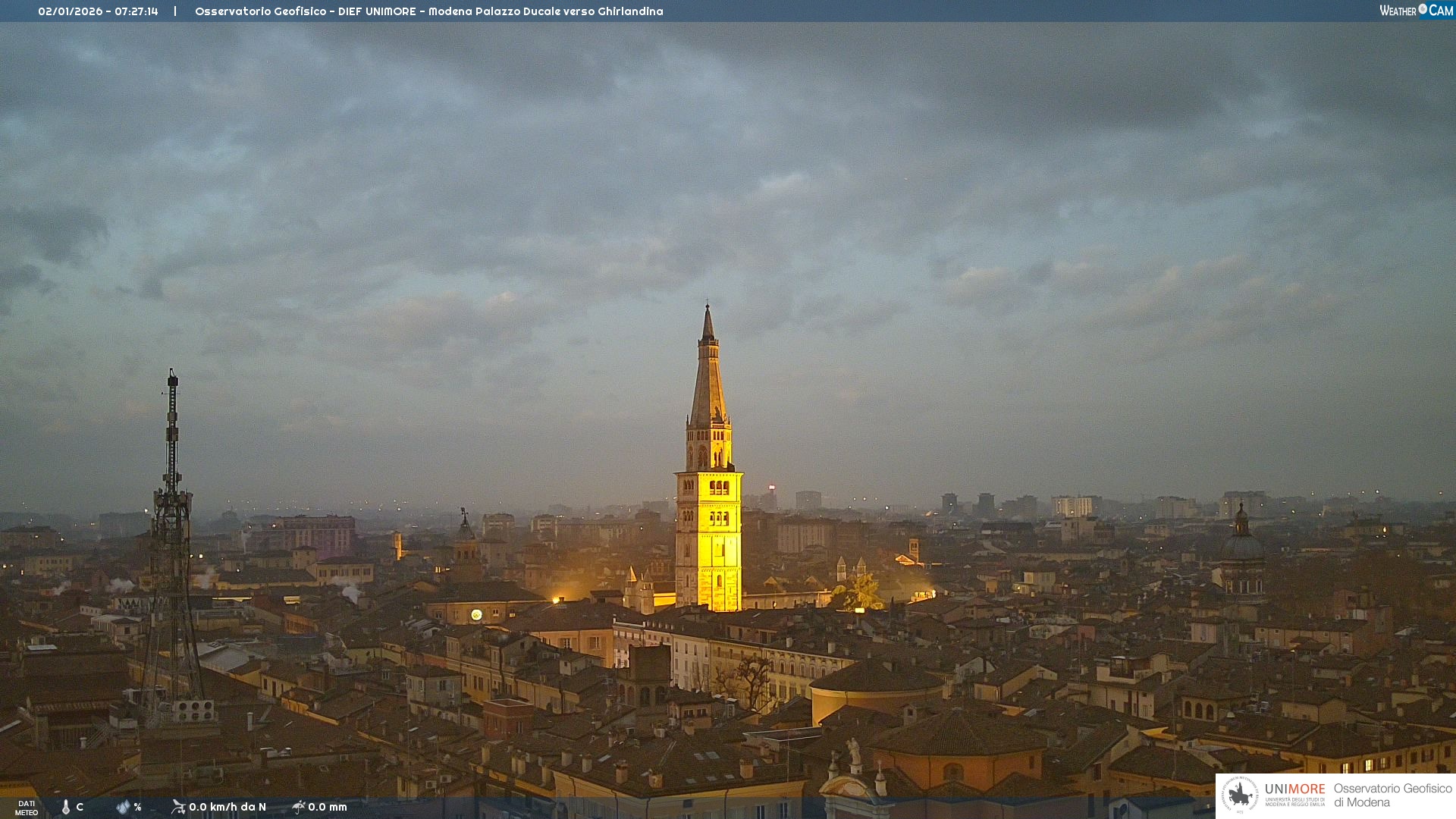Select the 0.0 mm rainfall reading

click(x=328, y=807)
